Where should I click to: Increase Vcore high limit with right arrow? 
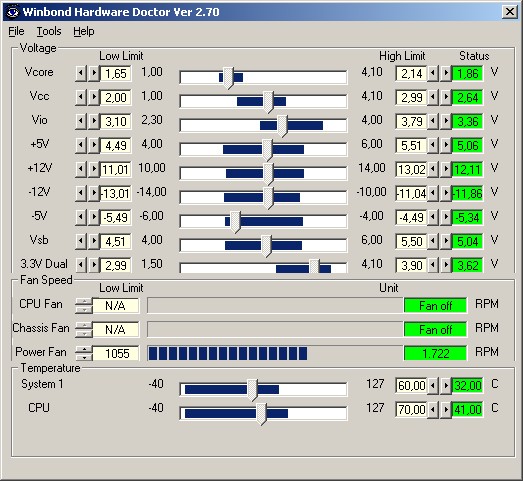pyautogui.click(x=446, y=73)
